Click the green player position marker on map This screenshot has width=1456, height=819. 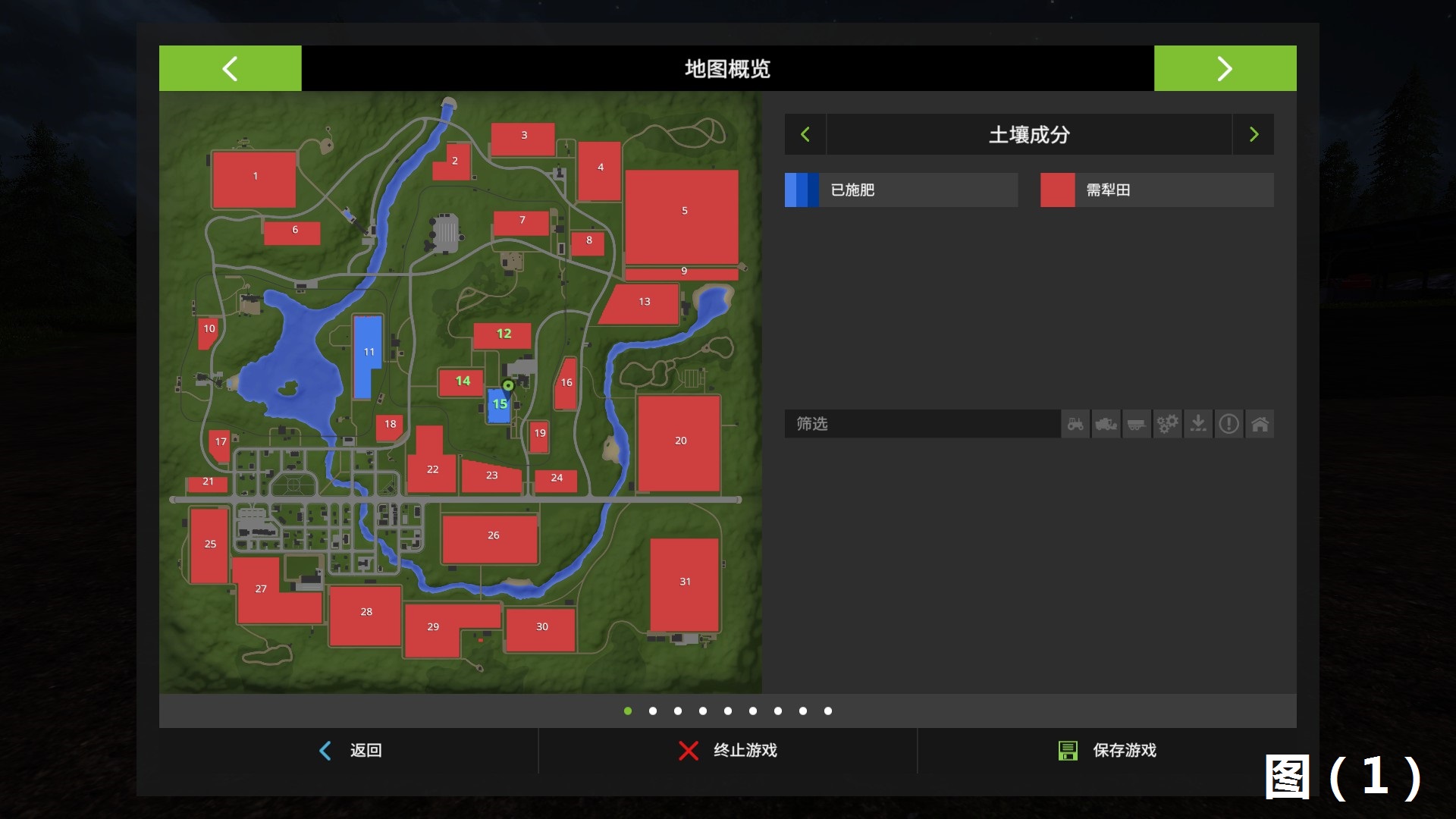pos(508,386)
